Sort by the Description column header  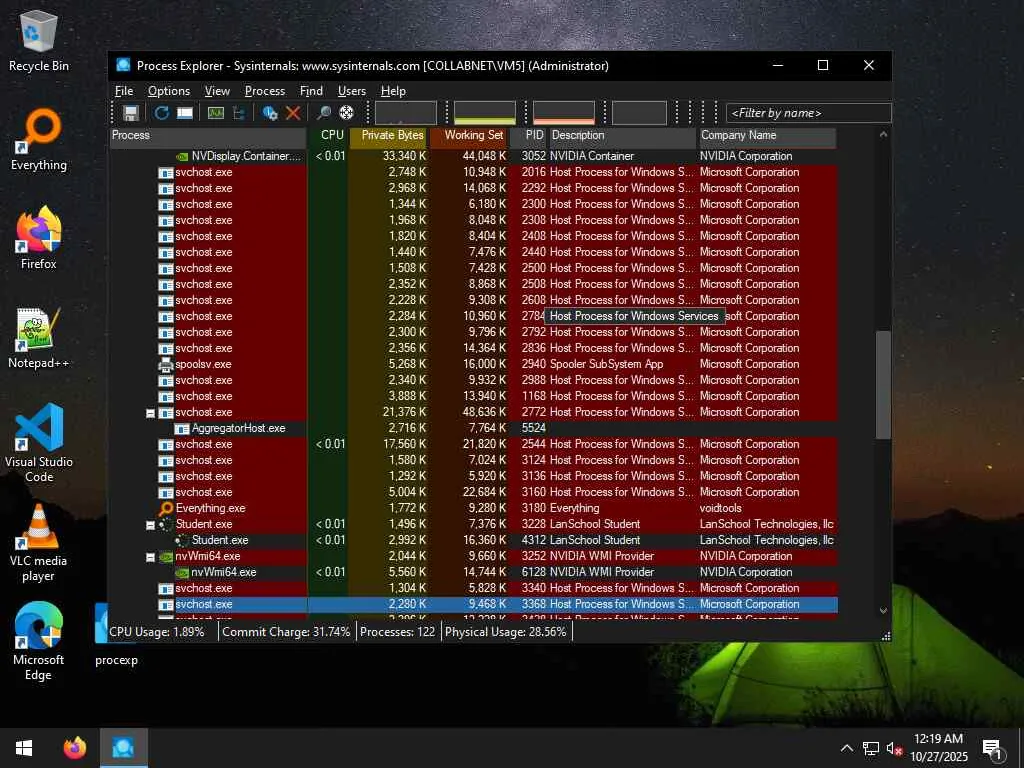pos(622,136)
